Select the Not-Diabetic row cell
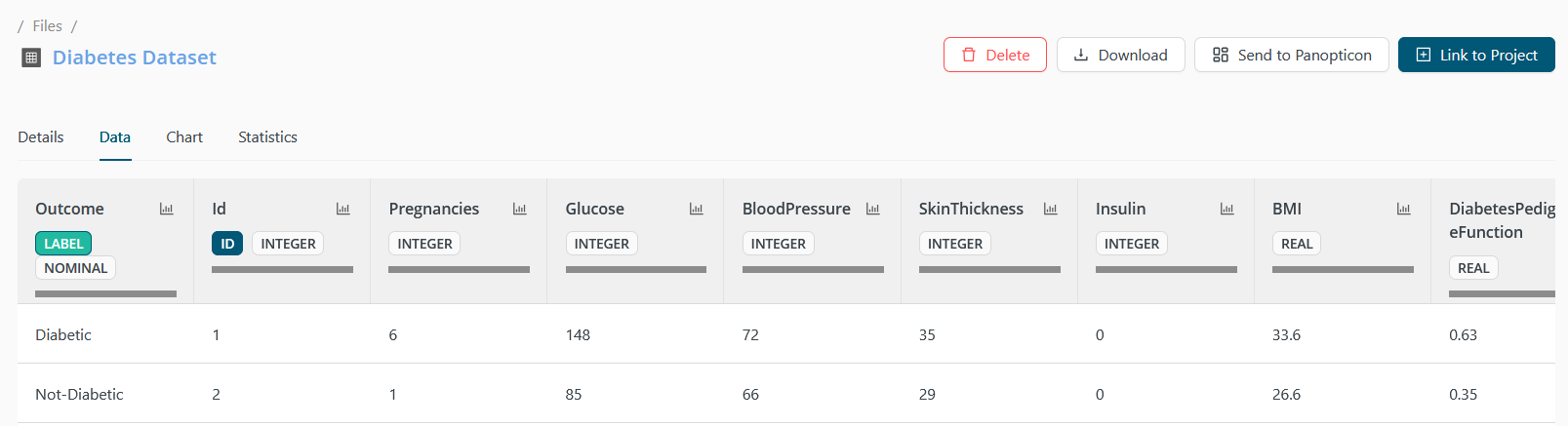The width and height of the screenshot is (1568, 426). click(x=79, y=395)
